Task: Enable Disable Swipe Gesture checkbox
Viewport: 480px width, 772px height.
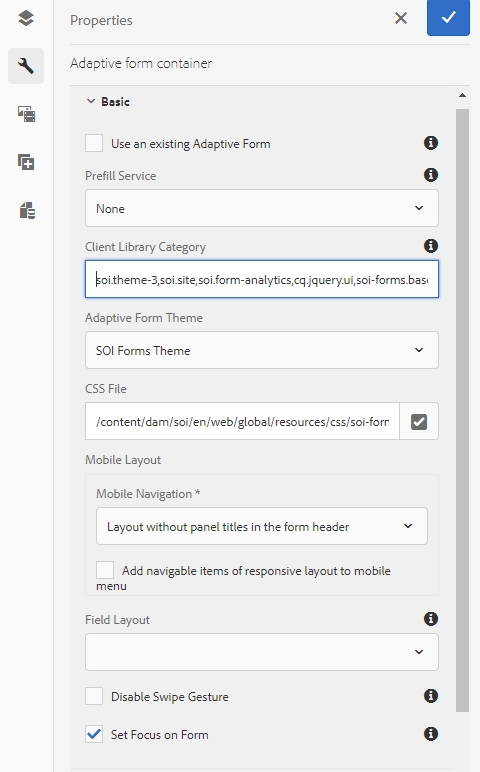Action: tap(94, 696)
